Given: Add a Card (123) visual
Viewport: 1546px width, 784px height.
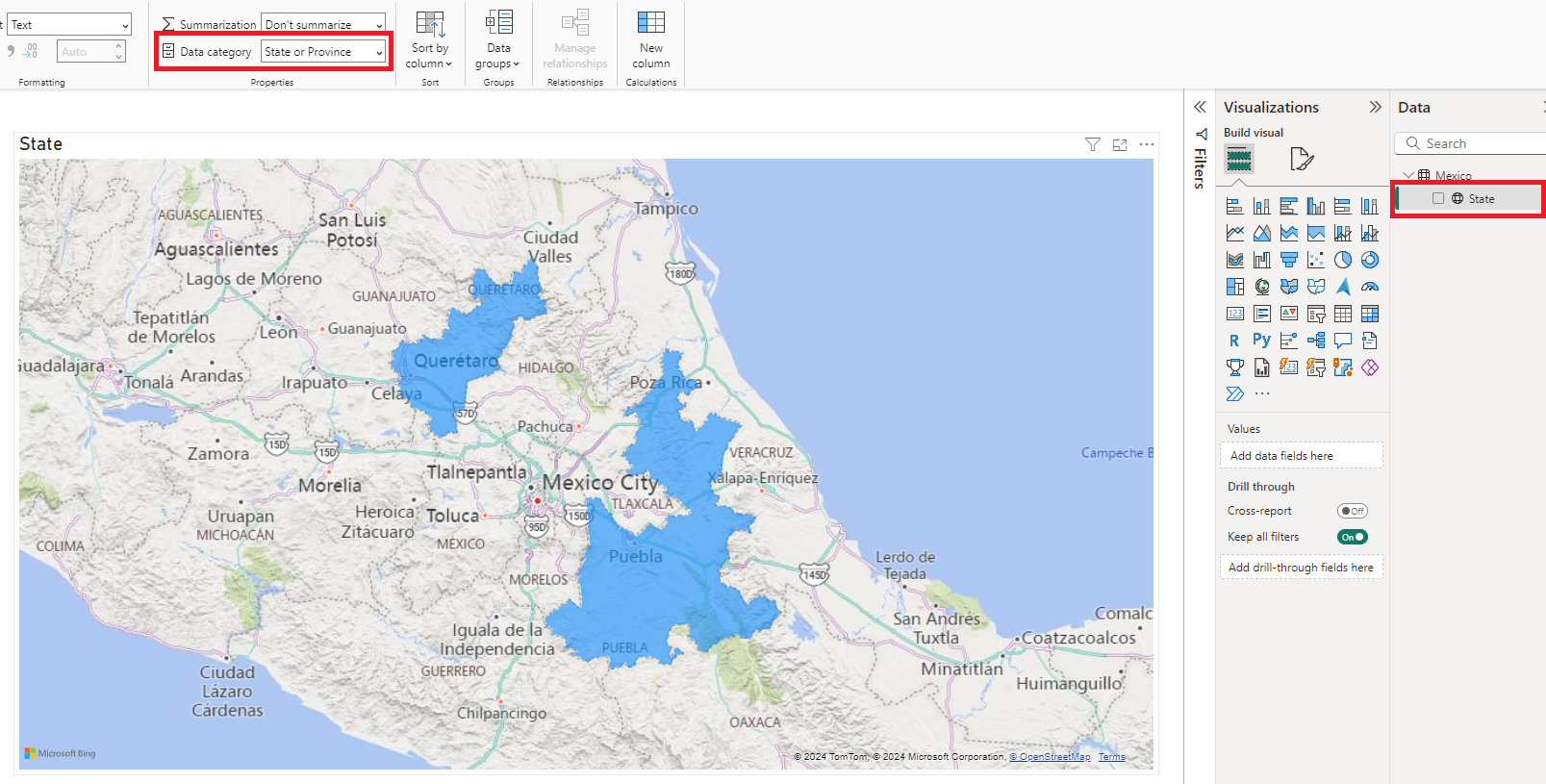Looking at the screenshot, I should pyautogui.click(x=1234, y=314).
